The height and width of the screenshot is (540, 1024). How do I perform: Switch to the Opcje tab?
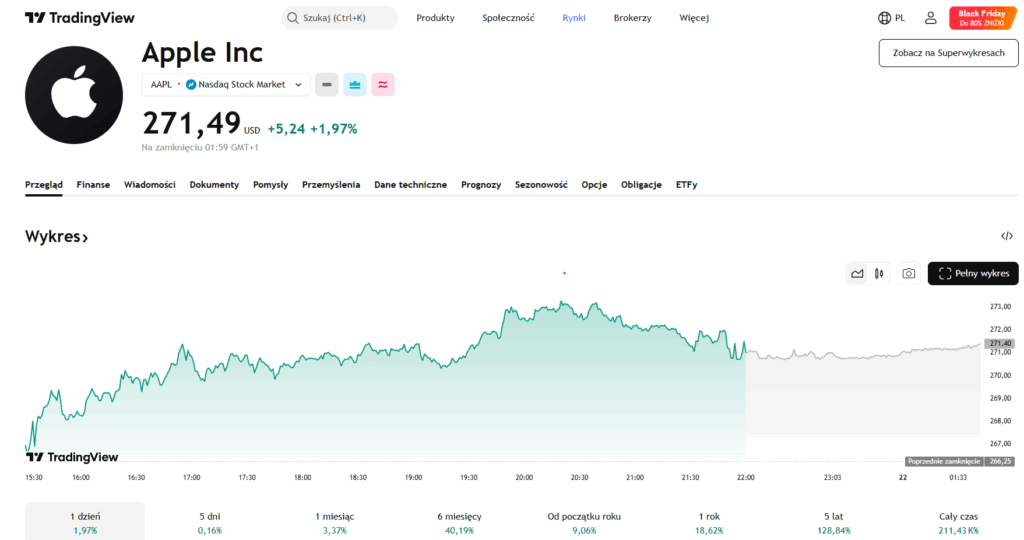pyautogui.click(x=594, y=185)
